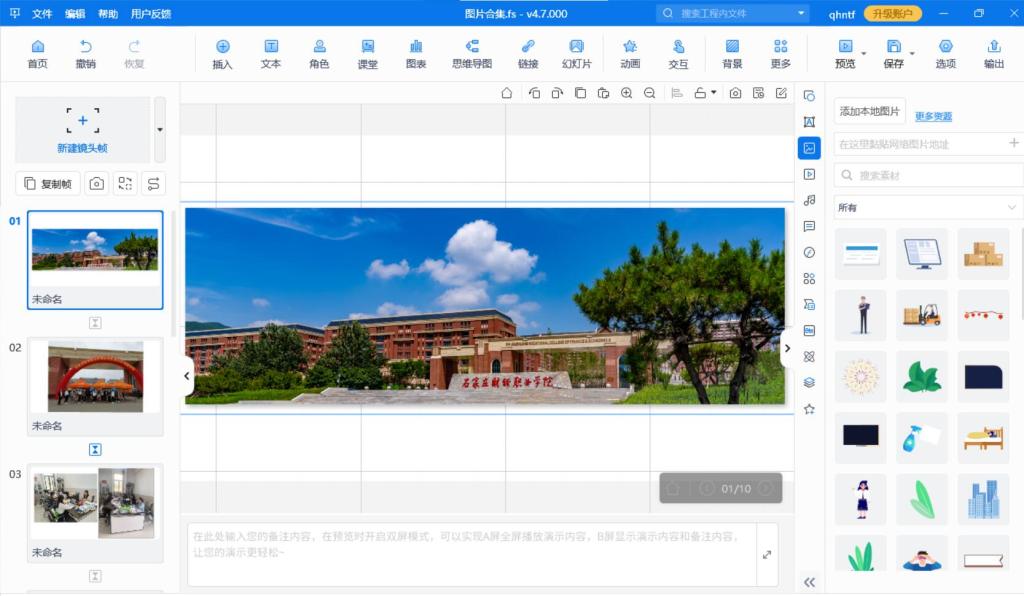This screenshot has width=1024, height=596.
Task: Open the 帮助 menu
Action: 108,14
